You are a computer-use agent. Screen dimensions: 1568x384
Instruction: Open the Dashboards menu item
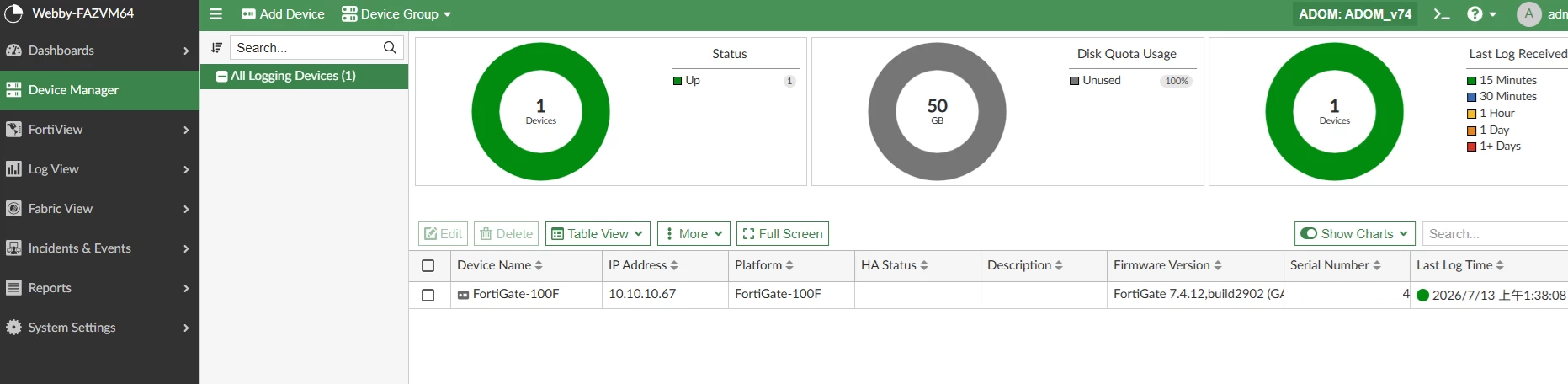99,51
